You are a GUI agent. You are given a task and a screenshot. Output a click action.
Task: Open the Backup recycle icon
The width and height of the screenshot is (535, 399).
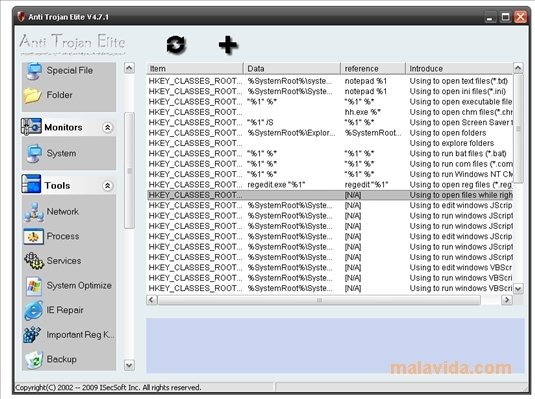[34, 359]
